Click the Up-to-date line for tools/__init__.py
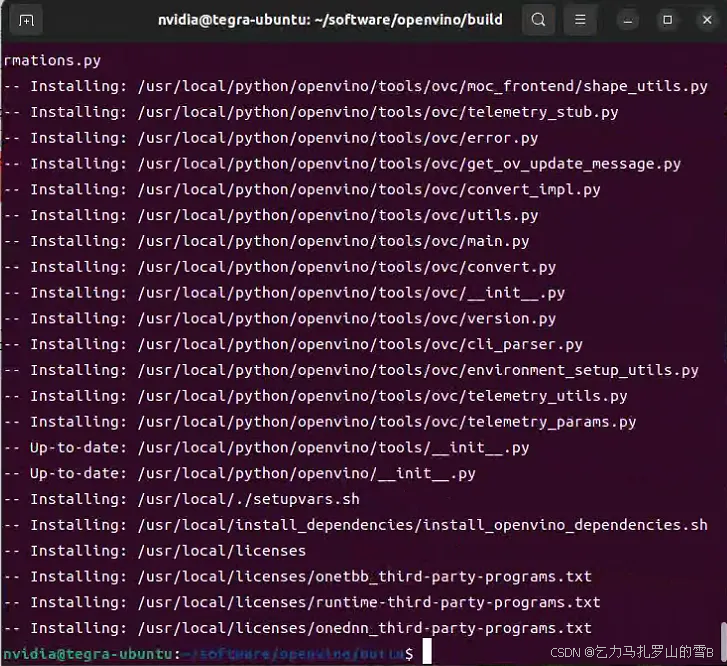 tap(267, 448)
